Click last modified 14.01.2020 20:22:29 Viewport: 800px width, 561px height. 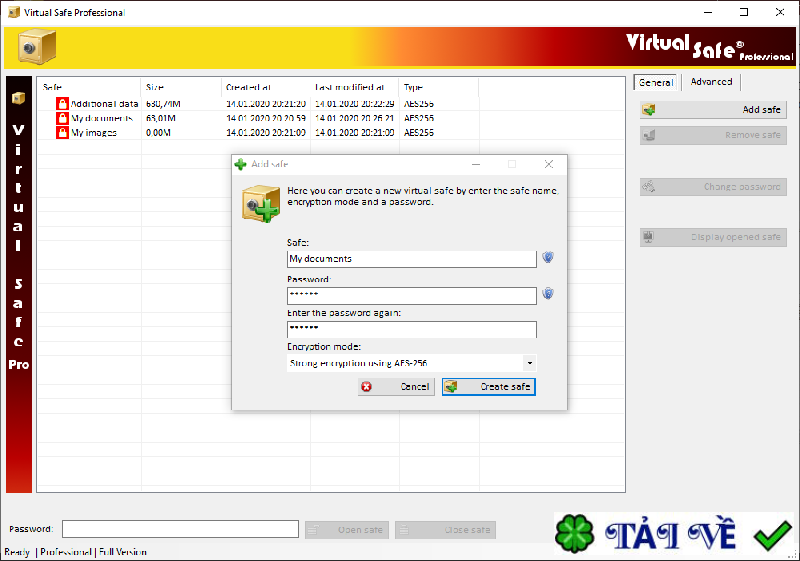click(355, 104)
